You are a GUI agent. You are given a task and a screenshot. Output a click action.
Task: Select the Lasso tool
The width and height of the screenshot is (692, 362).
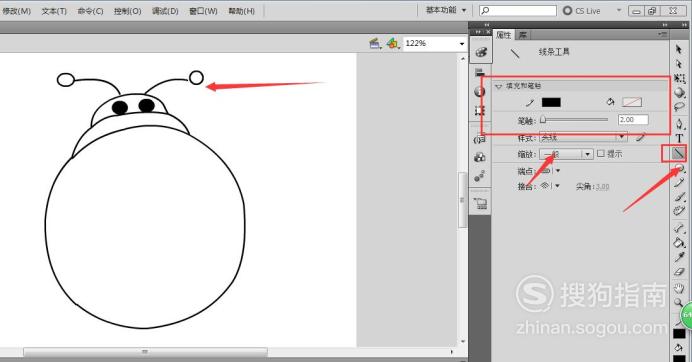click(x=679, y=107)
